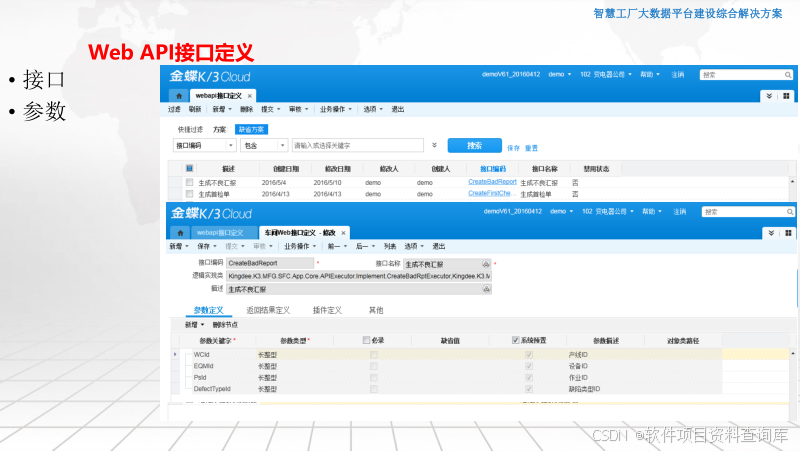
Task: Click scroll-up arrow of parameter grid
Action: (x=792, y=354)
